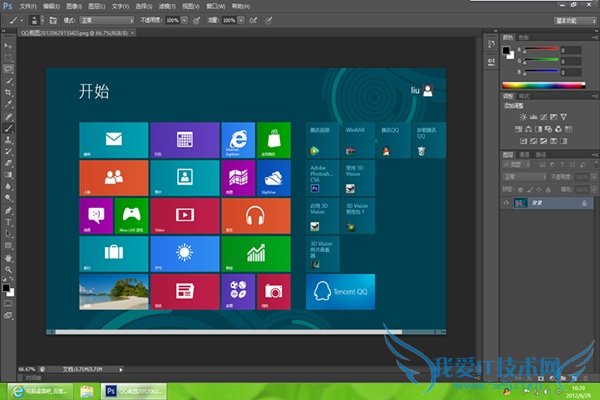Select the Pen tool
The height and width of the screenshot is (400, 600).
tap(8, 211)
